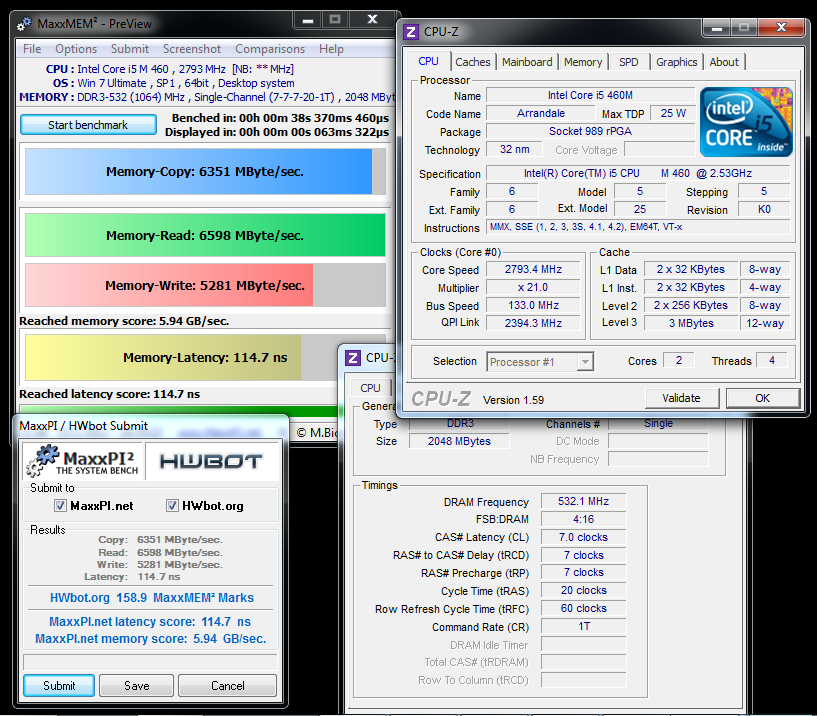This screenshot has width=817, height=716.
Task: Click the empty text field above Submit button
Action: [x=150, y=662]
